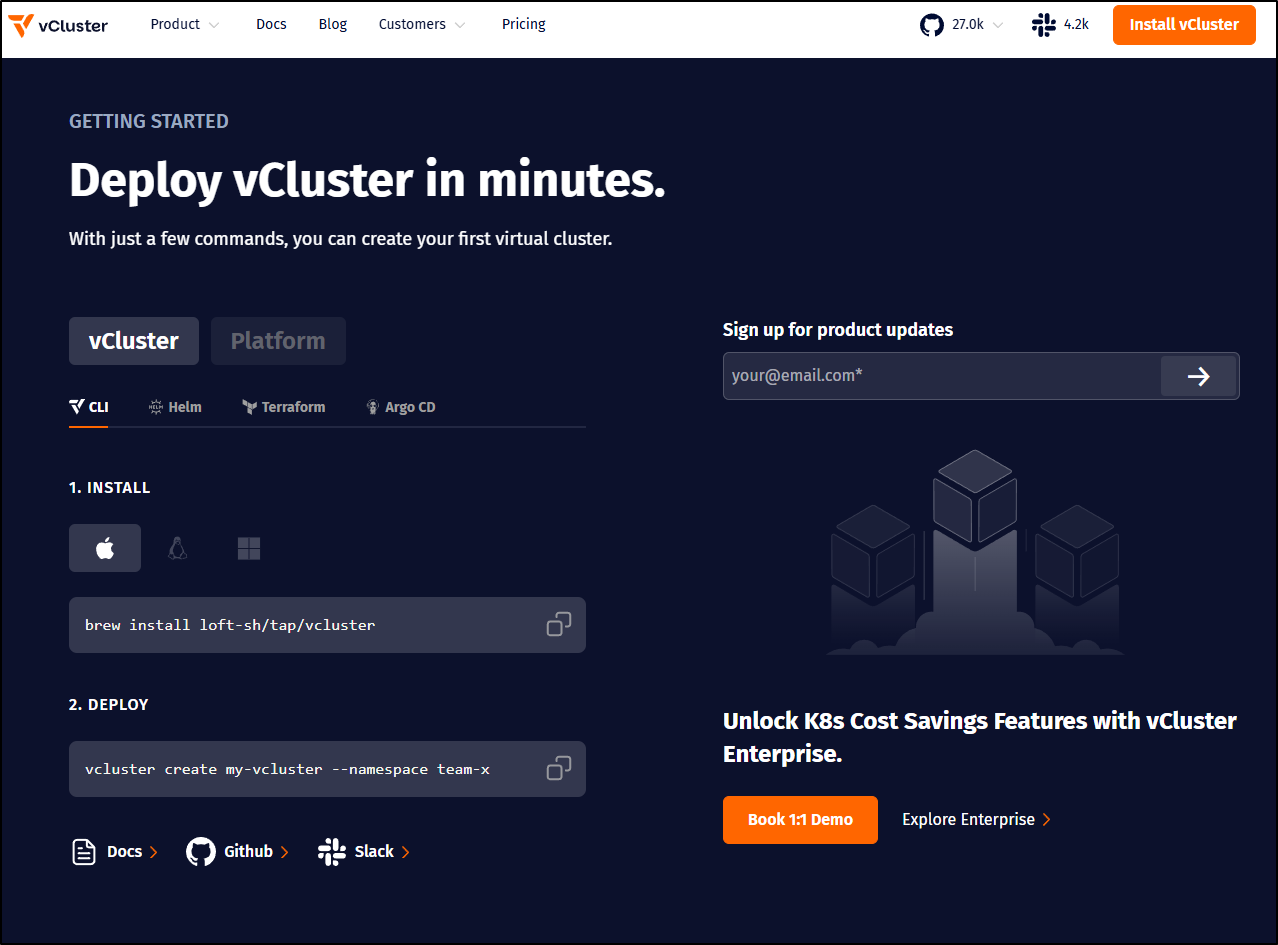Open the Github link below the commands
1278x945 pixels.
tap(238, 852)
